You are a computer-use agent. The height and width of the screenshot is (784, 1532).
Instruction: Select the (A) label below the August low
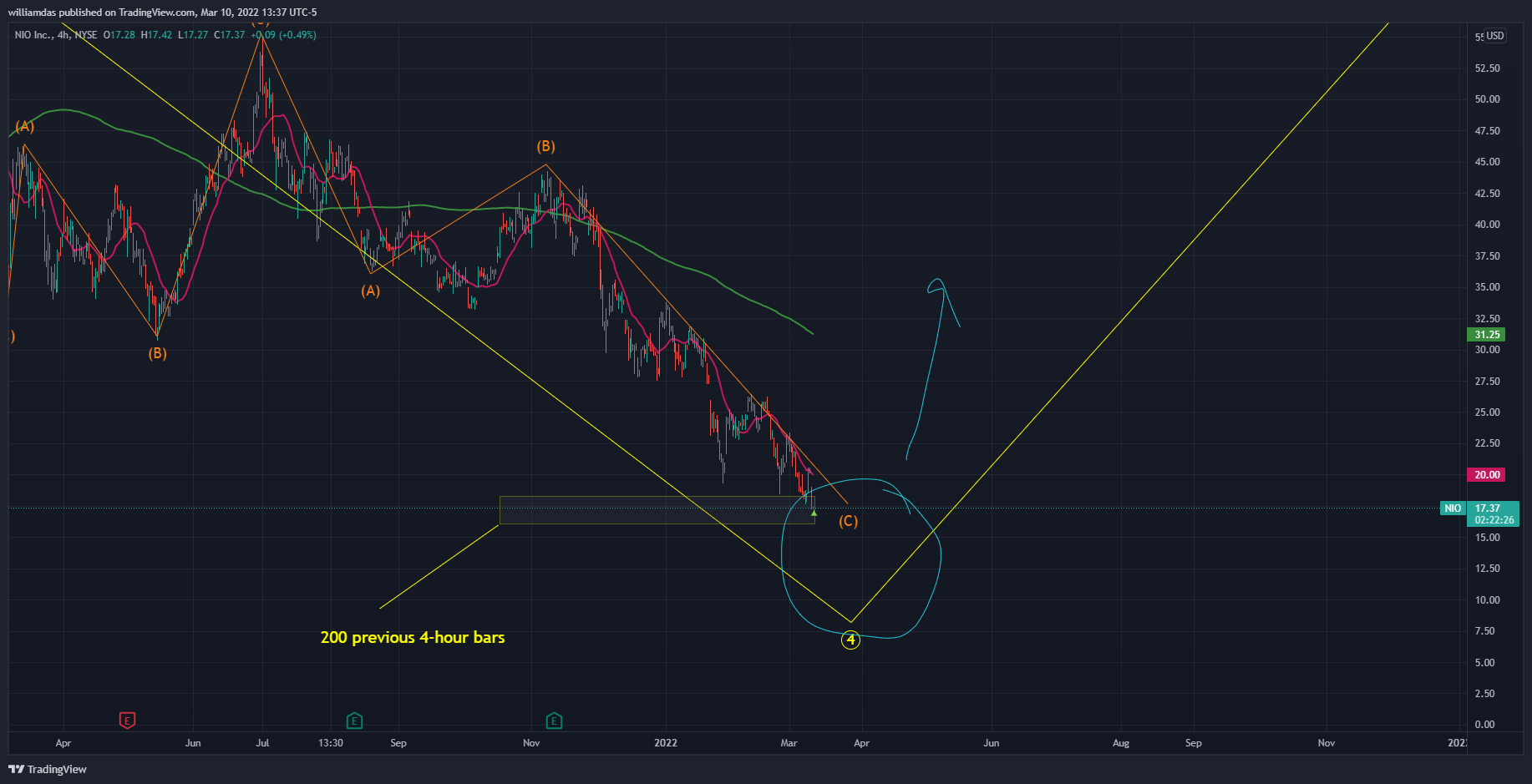tap(370, 291)
